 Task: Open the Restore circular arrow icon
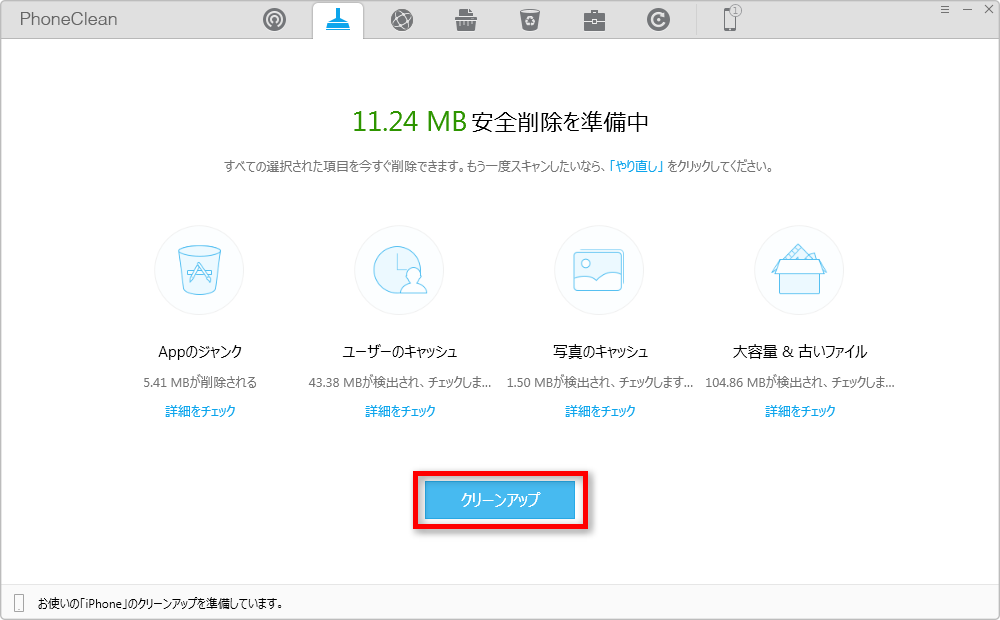click(x=658, y=20)
